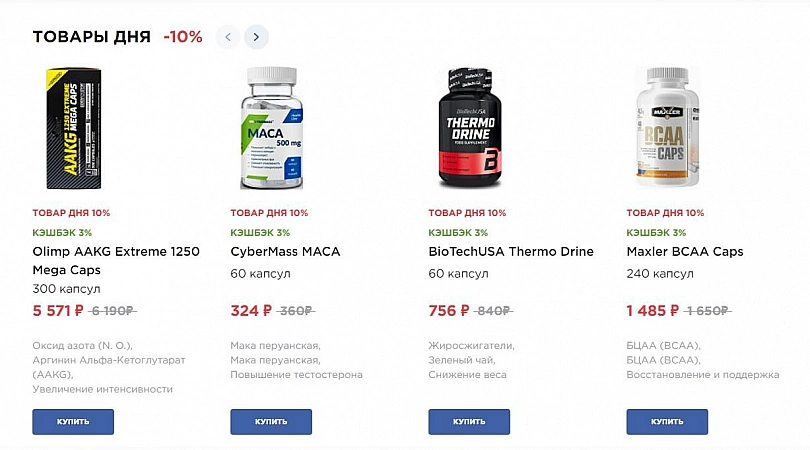Open the CyberMass MACA product title

coord(285,251)
